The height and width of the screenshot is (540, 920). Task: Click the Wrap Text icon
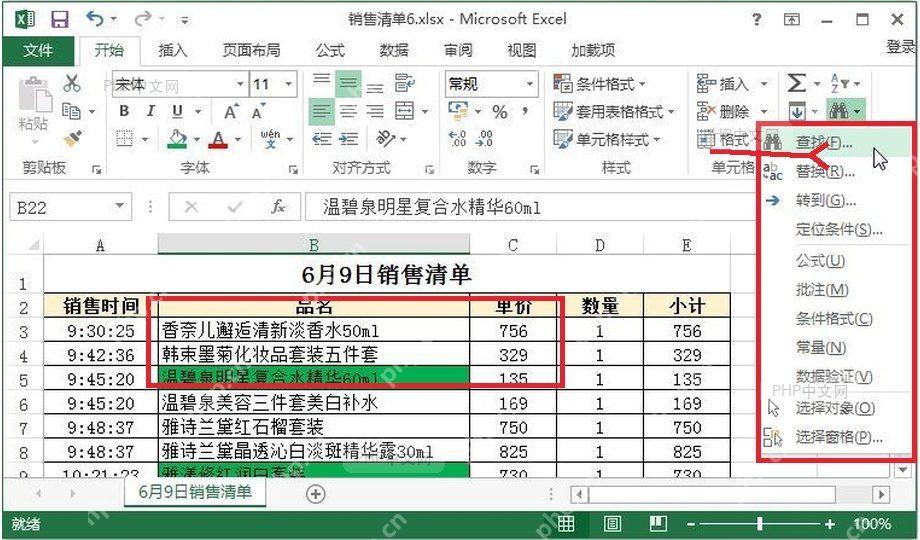tap(405, 83)
